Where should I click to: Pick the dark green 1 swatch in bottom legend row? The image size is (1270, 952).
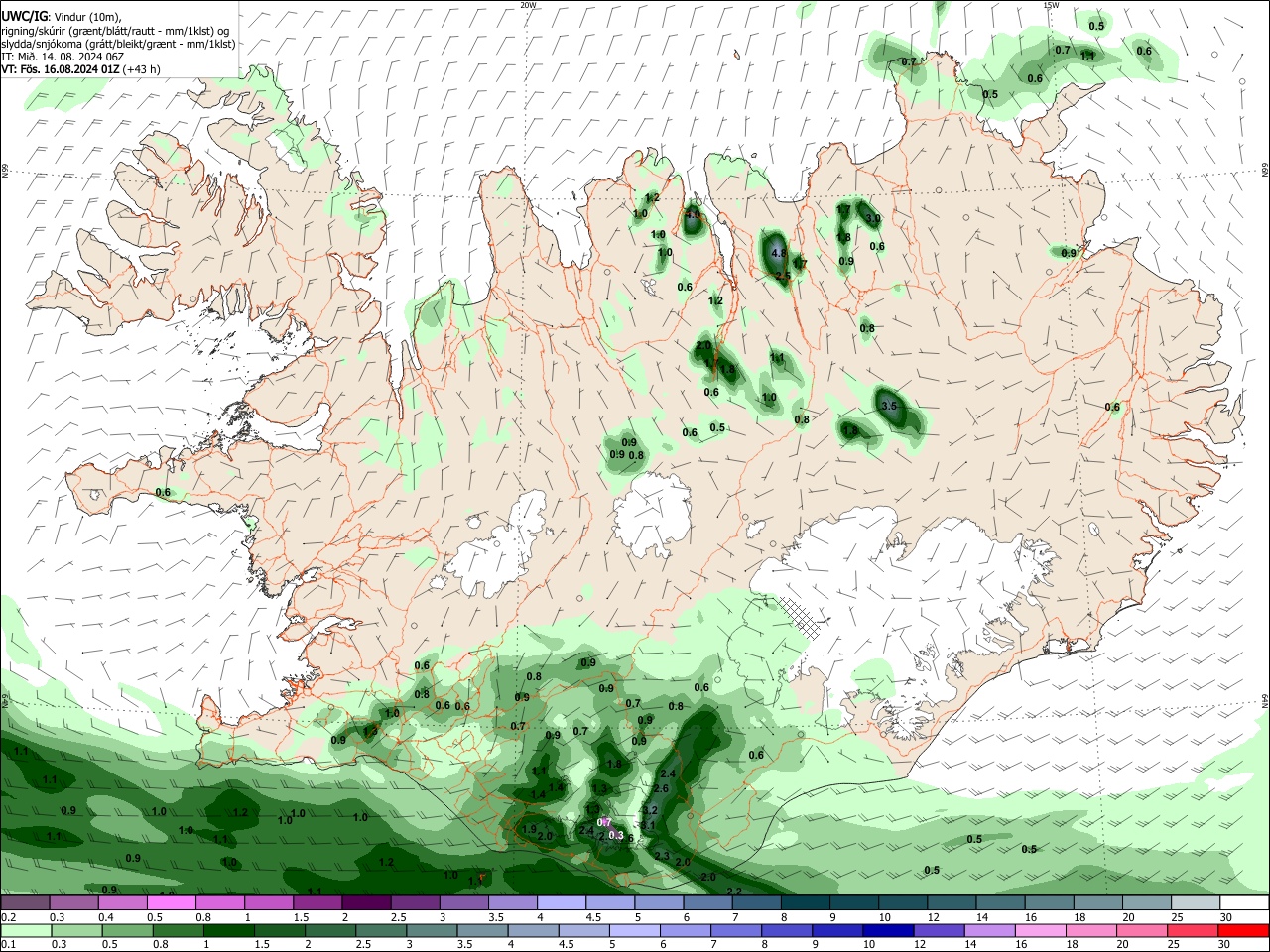pyautogui.click(x=228, y=931)
